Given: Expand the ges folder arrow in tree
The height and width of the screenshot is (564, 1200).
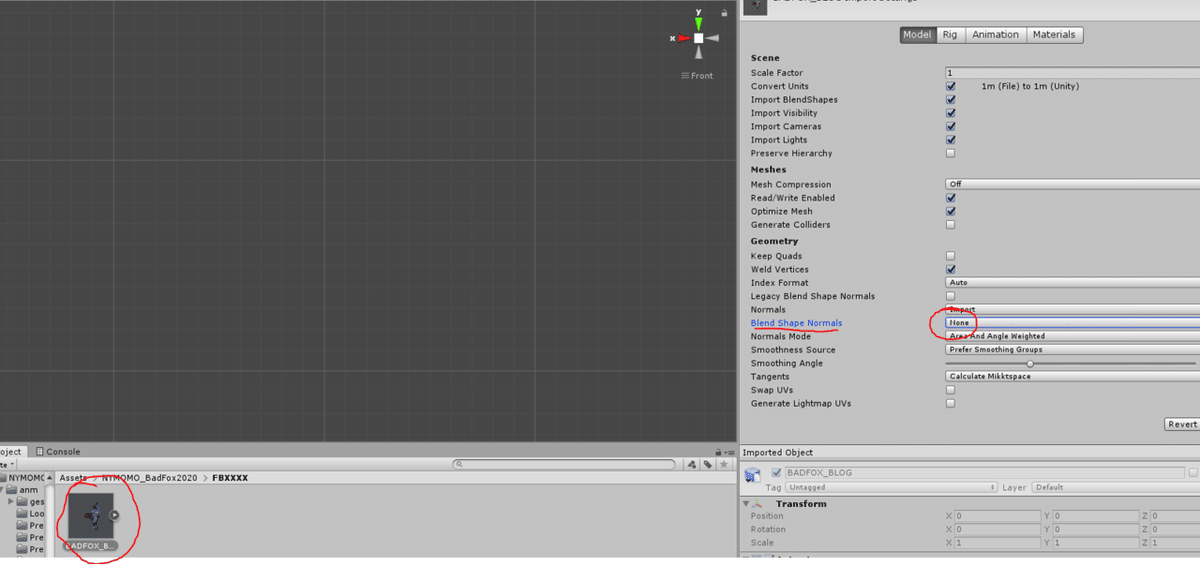Looking at the screenshot, I should [x=11, y=502].
